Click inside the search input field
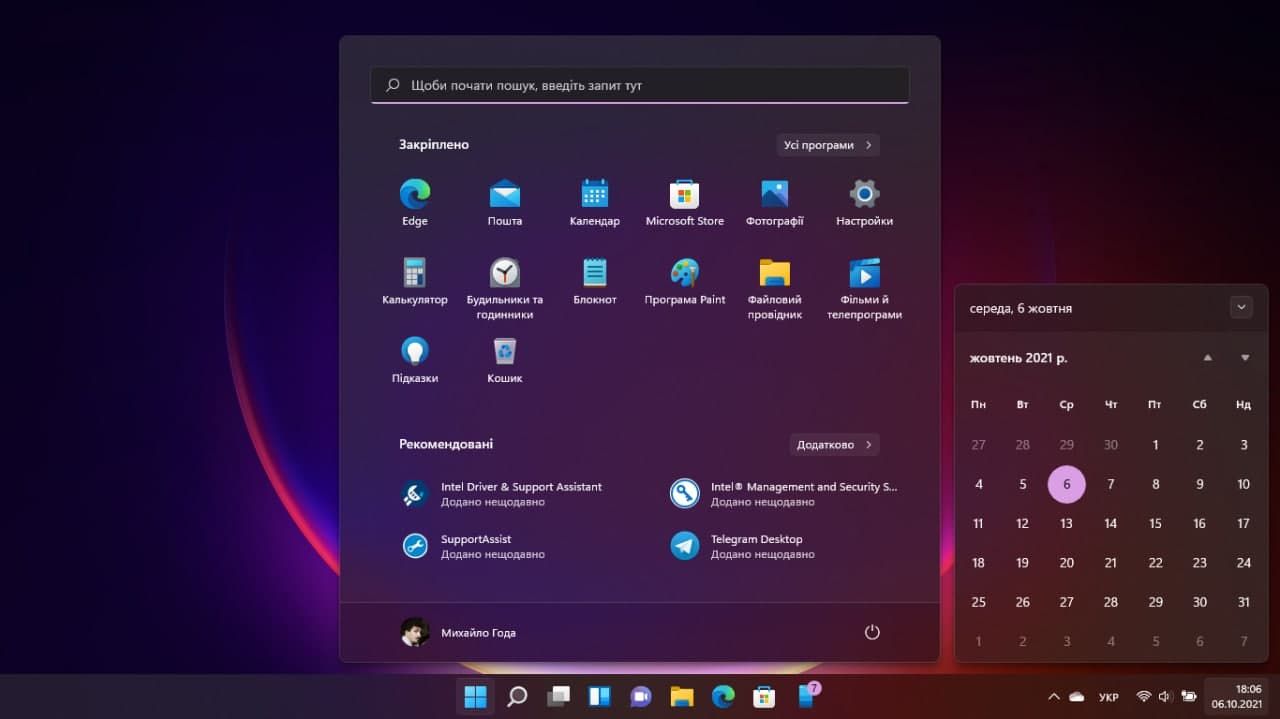1280x719 pixels. coord(640,85)
